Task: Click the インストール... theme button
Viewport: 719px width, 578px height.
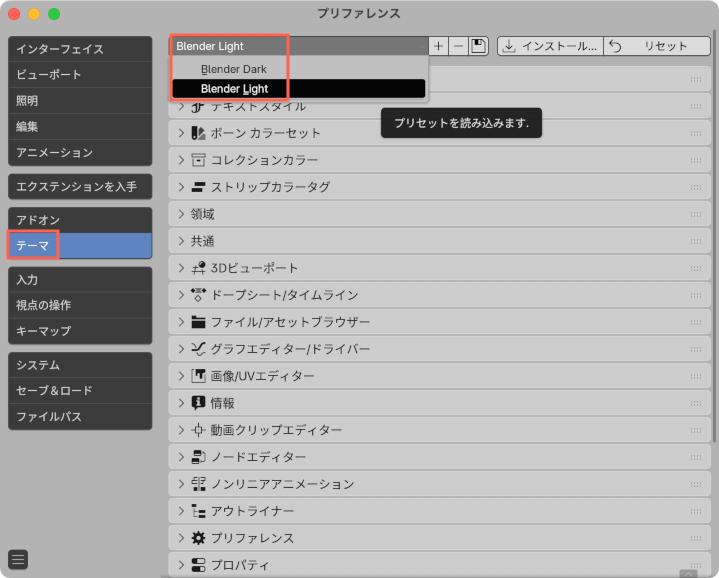Action: coord(550,46)
